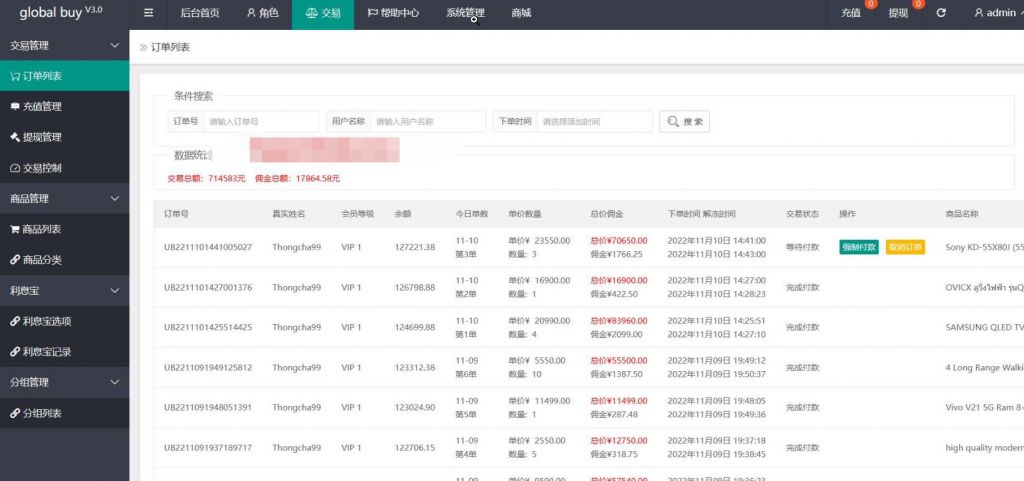Image resolution: width=1024 pixels, height=481 pixels.
Task: Click the cart icon beside 商品列表
Action: tap(15, 229)
